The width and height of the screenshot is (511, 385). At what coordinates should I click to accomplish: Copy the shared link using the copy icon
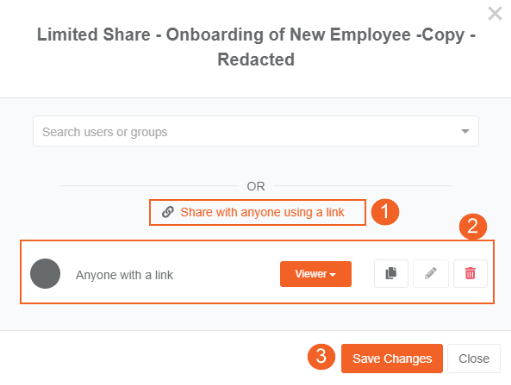(391, 273)
